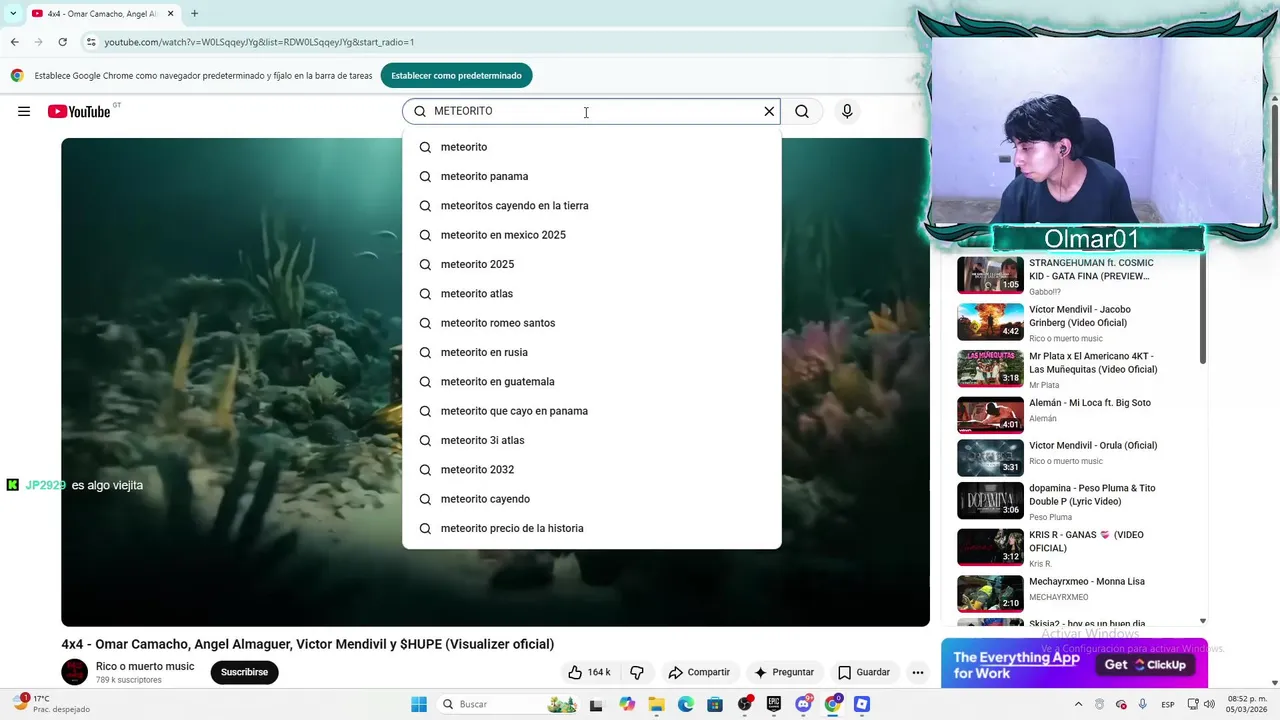Select suggestion "meteorito cayendo"

[x=592, y=499]
